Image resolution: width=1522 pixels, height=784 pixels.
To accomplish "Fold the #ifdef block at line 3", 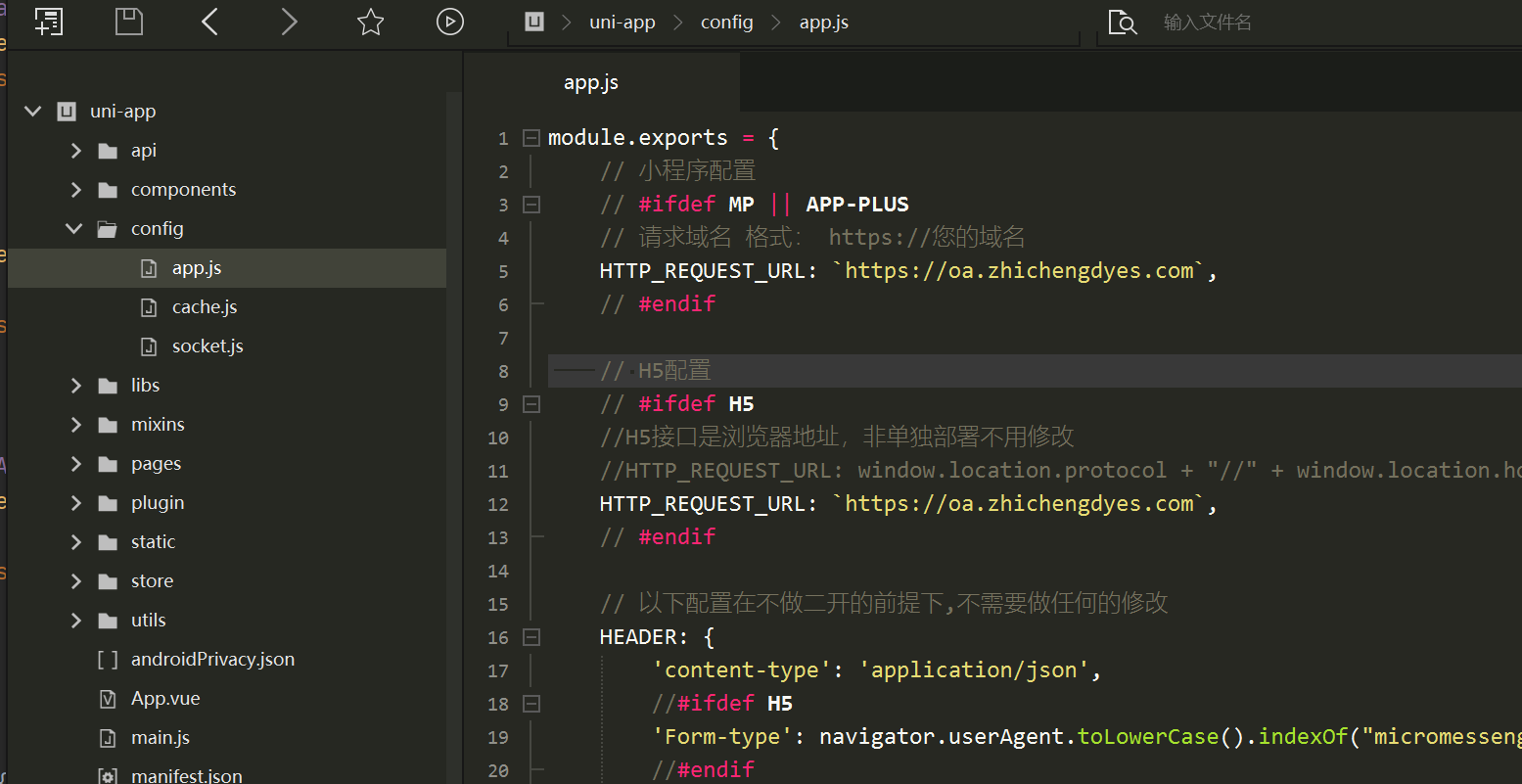I will [530, 205].
